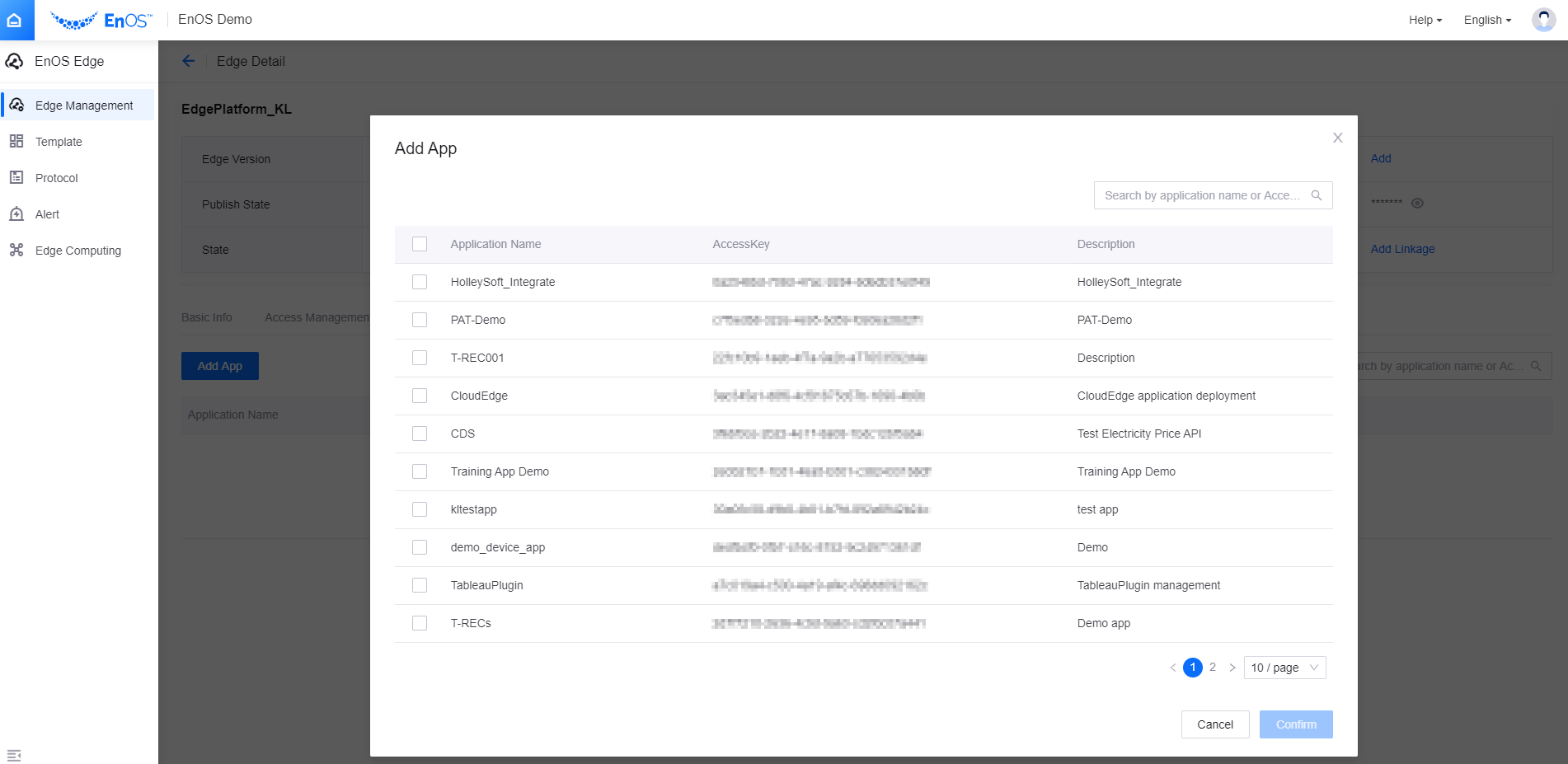Go to page 2 of applications
This screenshot has width=1568, height=764.
coord(1212,668)
